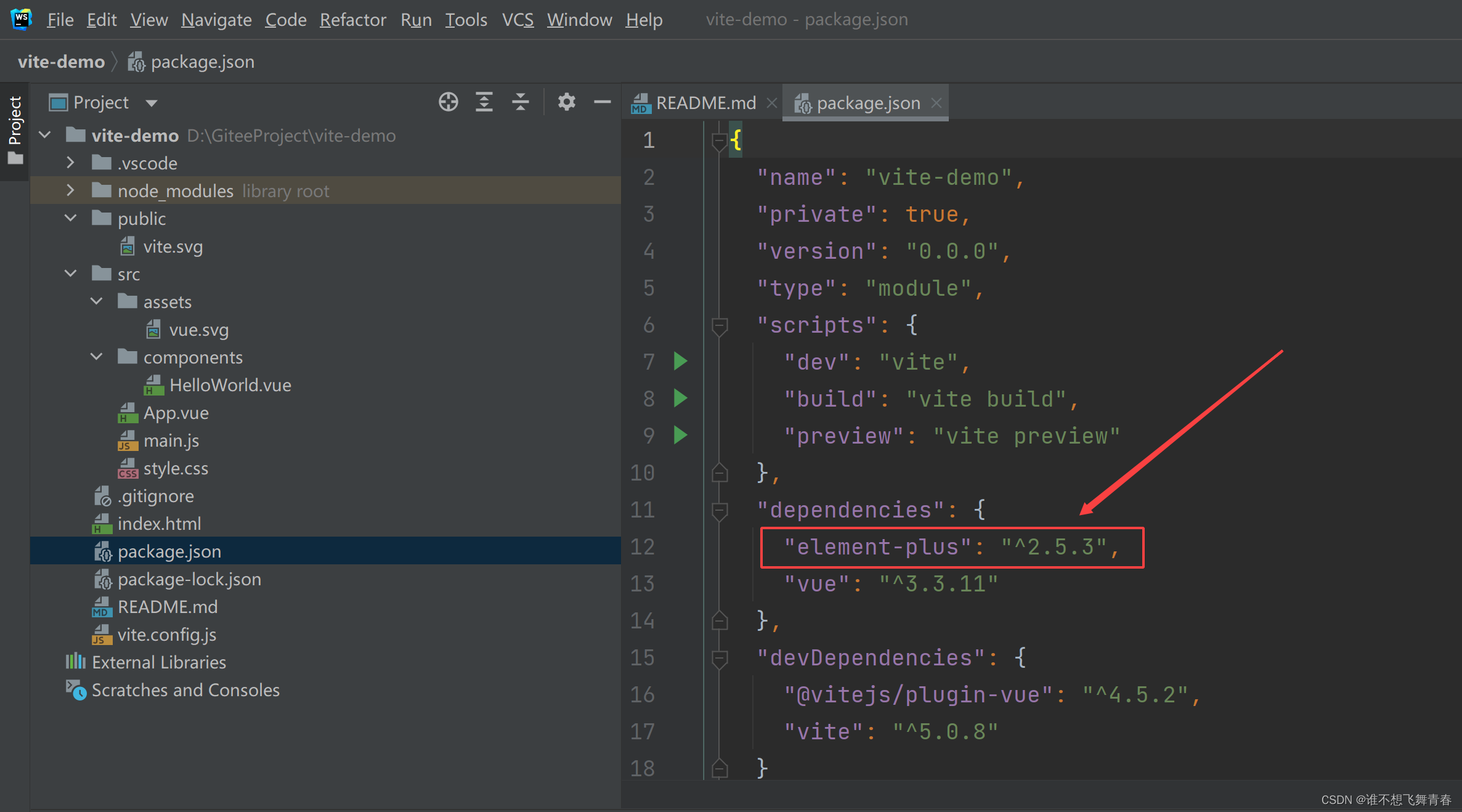1462x812 pixels.
Task: Click line number 18 in the gutter
Action: [x=642, y=768]
